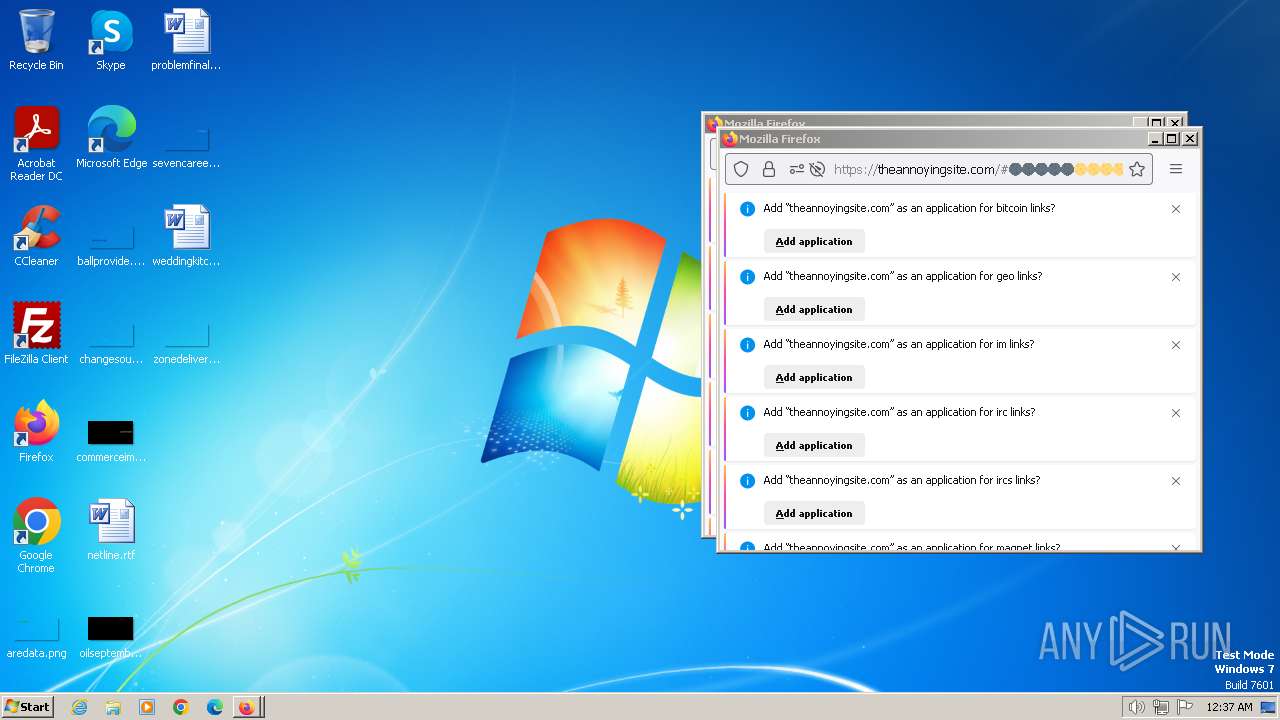Open the Action Center flag icon

[x=1185, y=707]
